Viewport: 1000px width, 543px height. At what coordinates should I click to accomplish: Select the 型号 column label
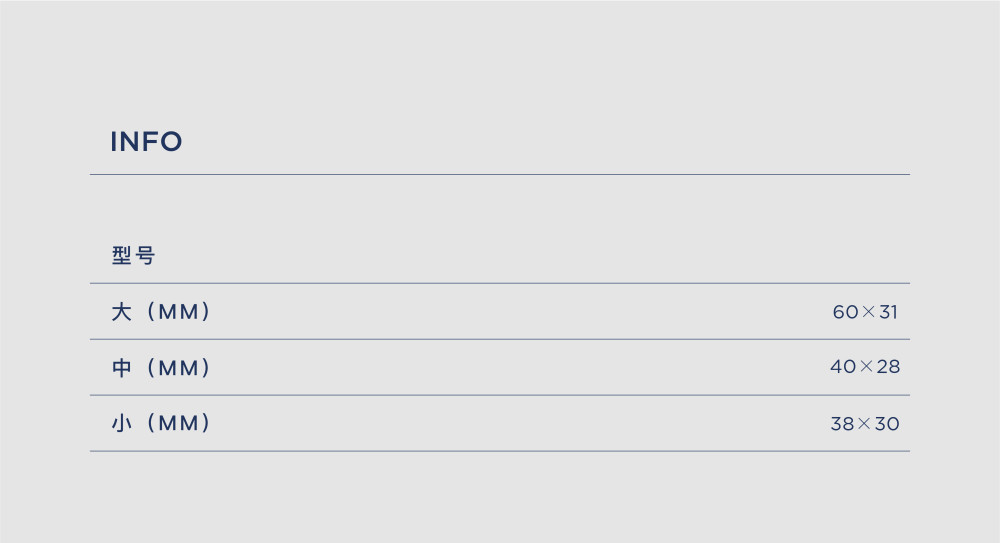pos(133,255)
